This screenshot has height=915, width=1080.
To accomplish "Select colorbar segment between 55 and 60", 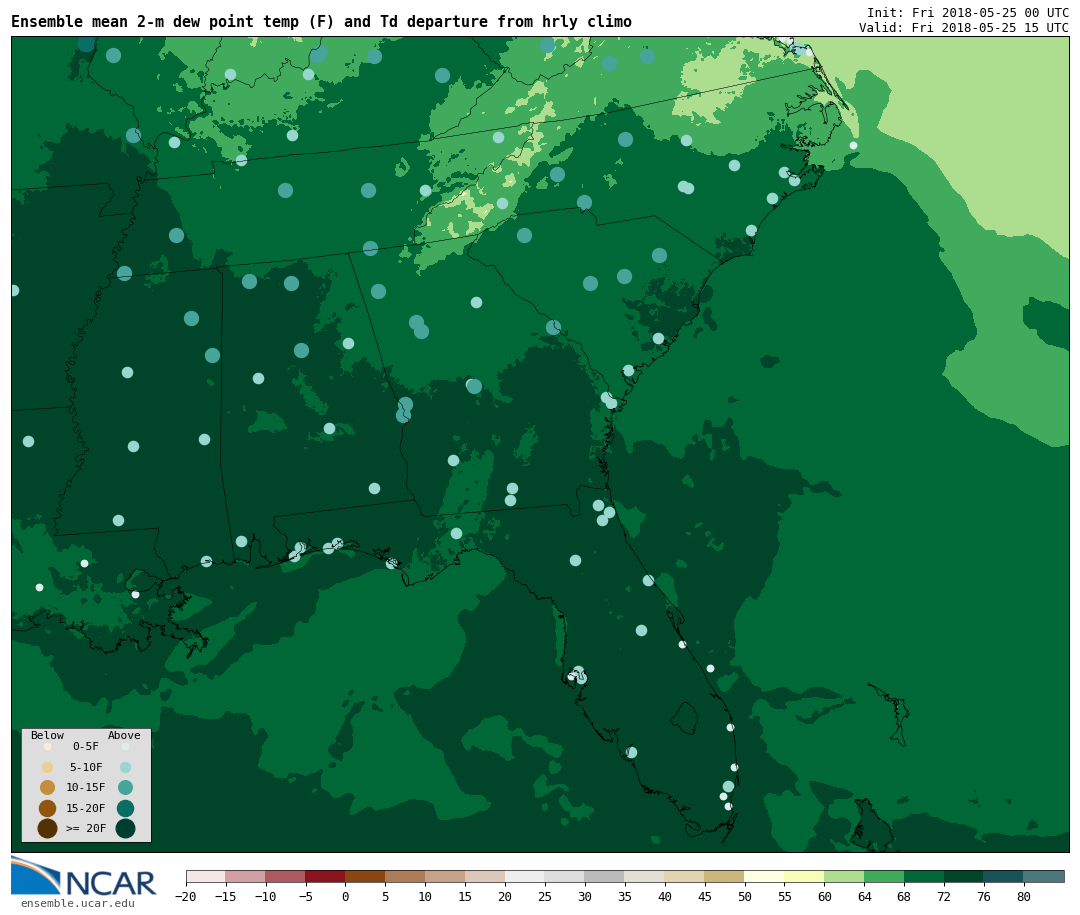I will tap(805, 876).
